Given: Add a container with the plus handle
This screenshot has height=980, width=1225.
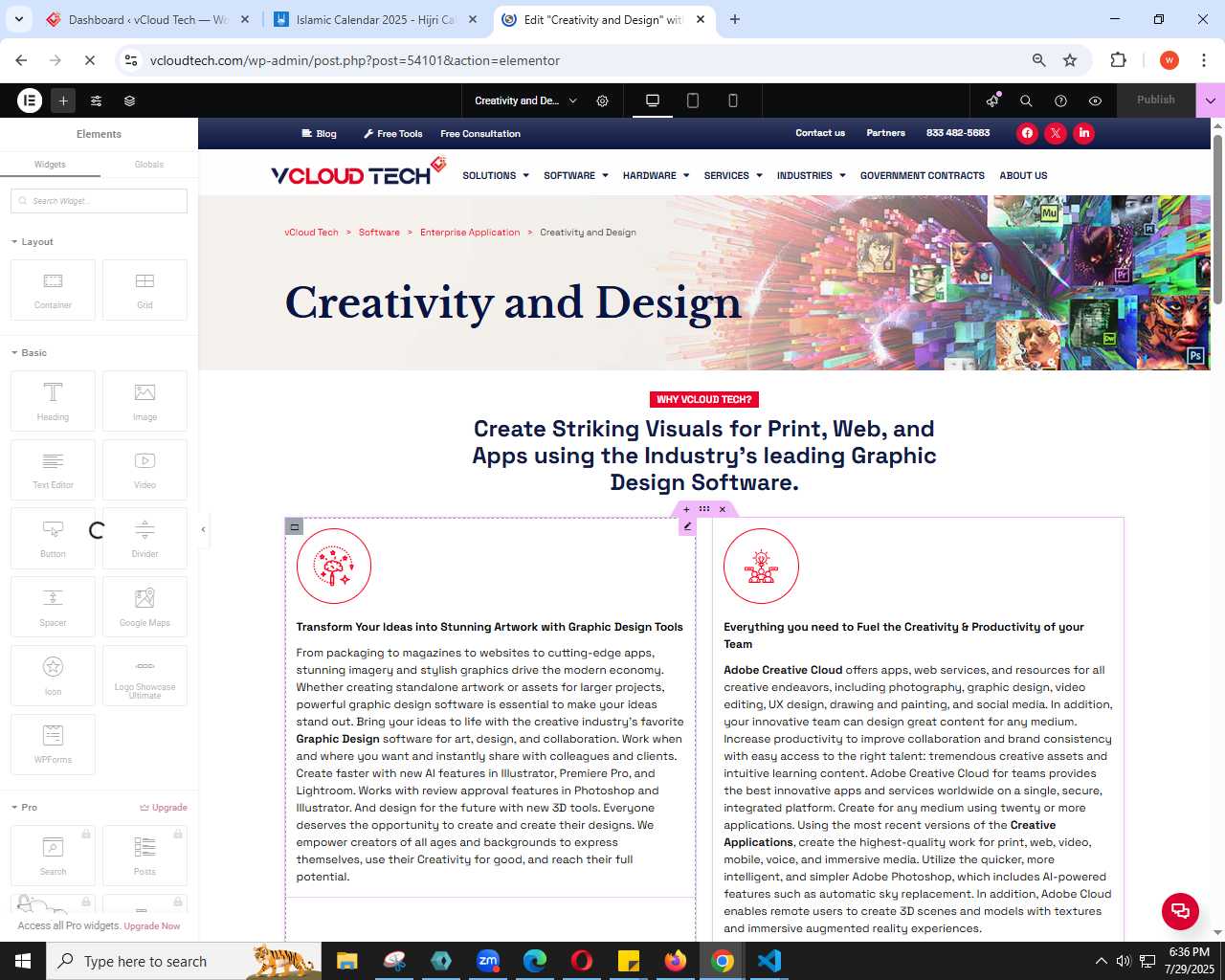Looking at the screenshot, I should click(x=686, y=509).
